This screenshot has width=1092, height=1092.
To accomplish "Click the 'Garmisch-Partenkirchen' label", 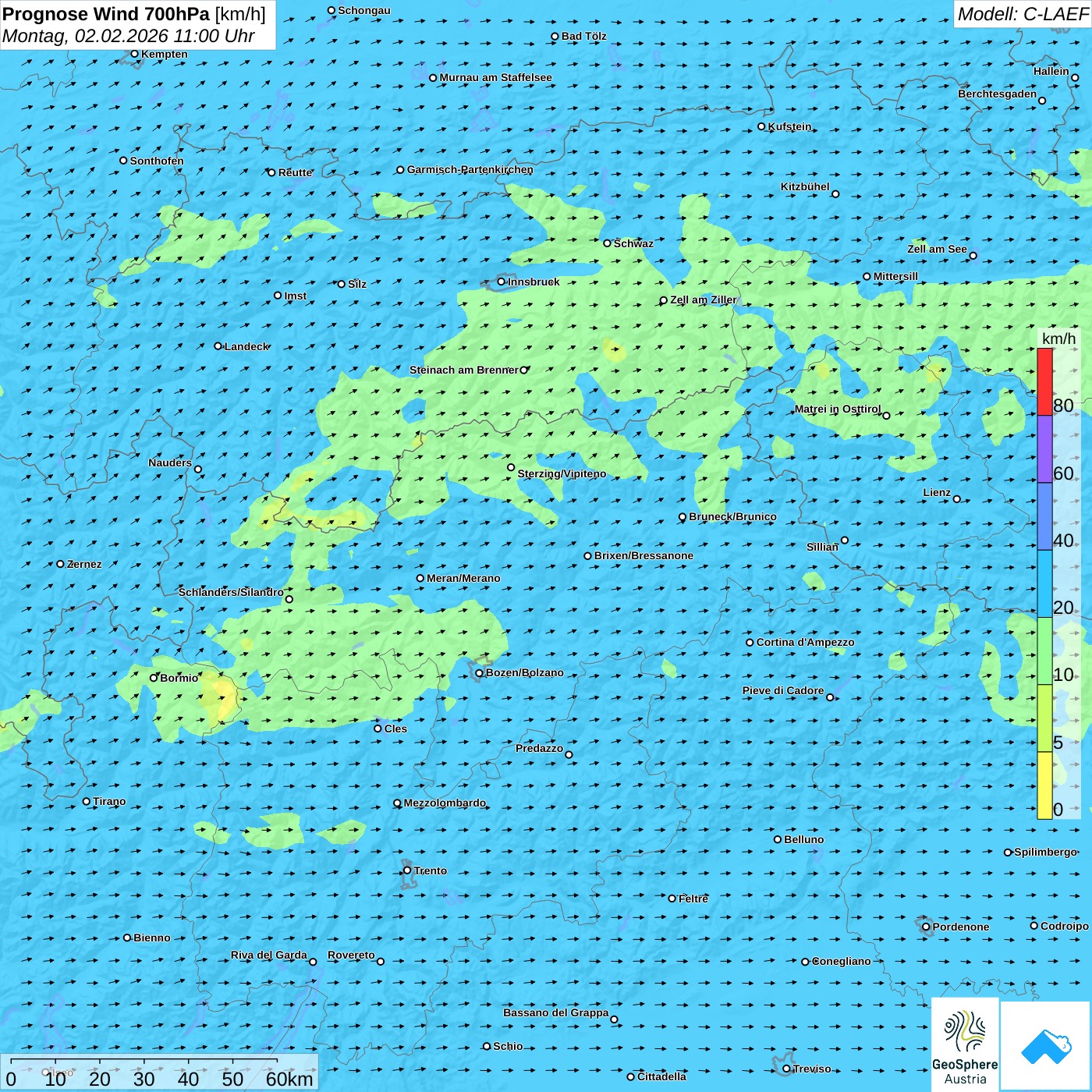I will tap(470, 169).
